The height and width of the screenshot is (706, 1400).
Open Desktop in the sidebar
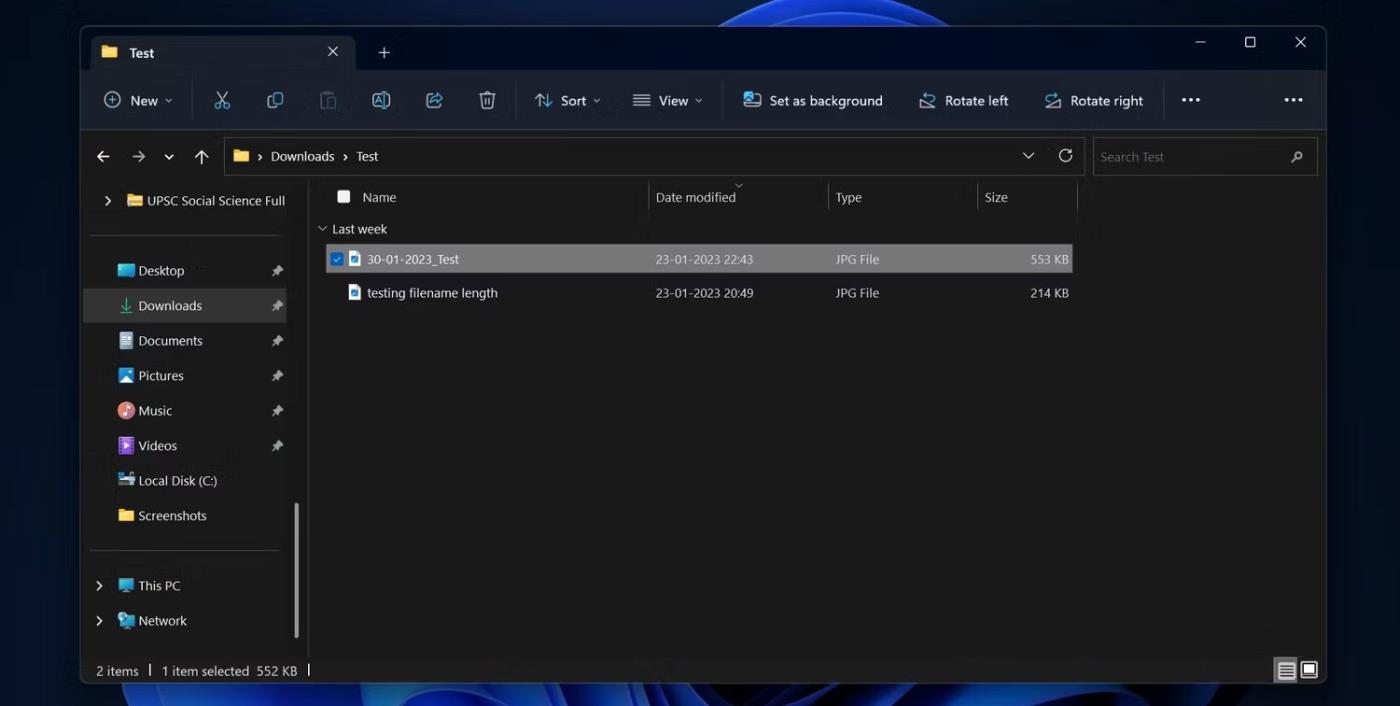[161, 271]
